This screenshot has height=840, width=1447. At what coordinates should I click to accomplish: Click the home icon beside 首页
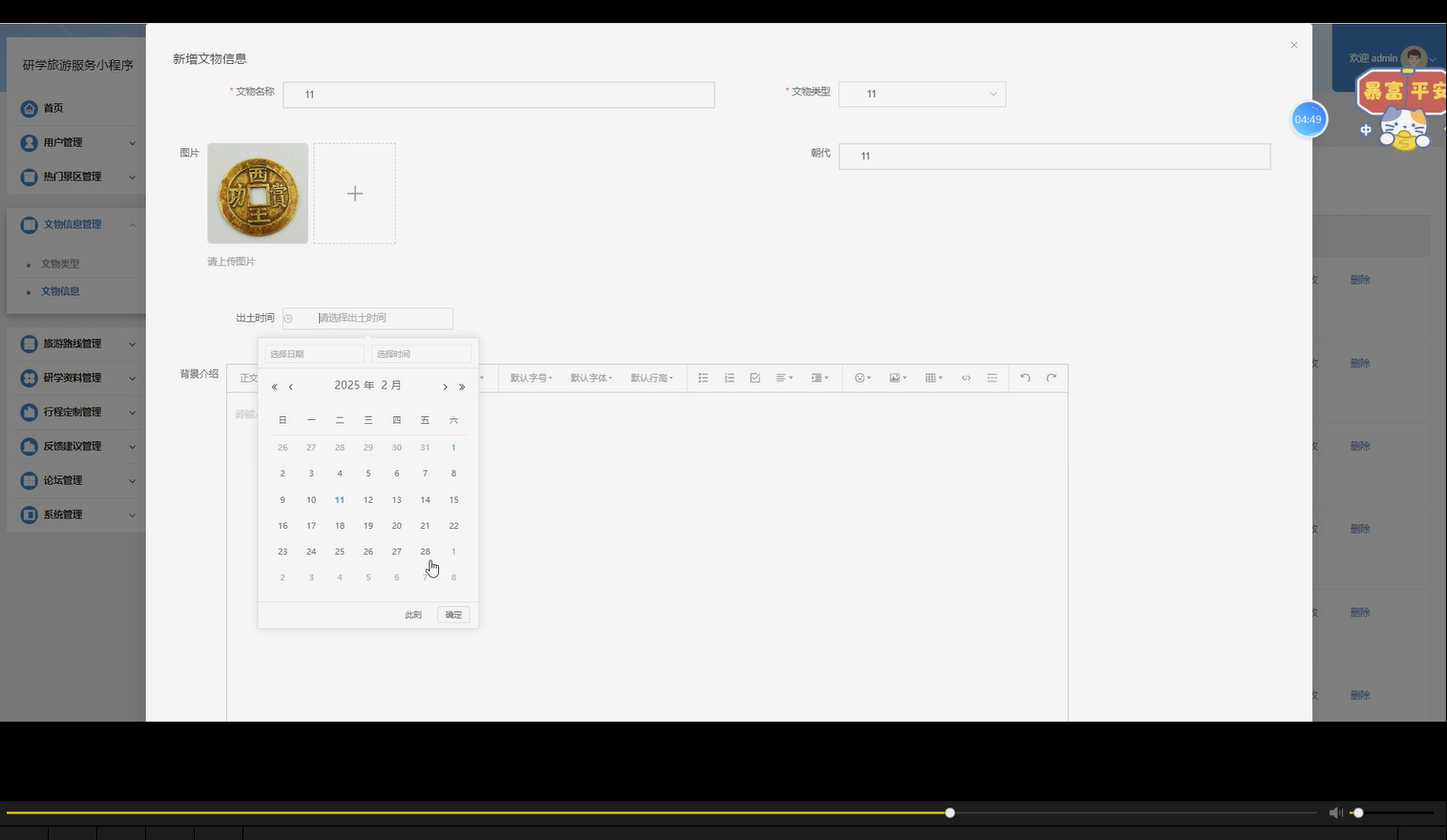click(29, 109)
